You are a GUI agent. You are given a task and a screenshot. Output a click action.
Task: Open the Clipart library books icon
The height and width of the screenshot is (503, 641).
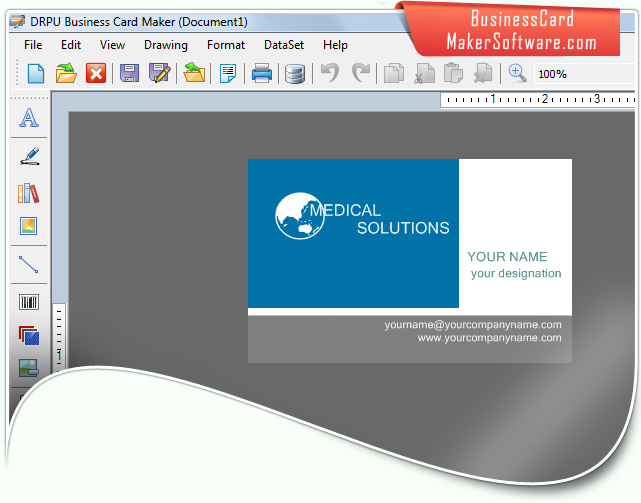tap(29, 193)
